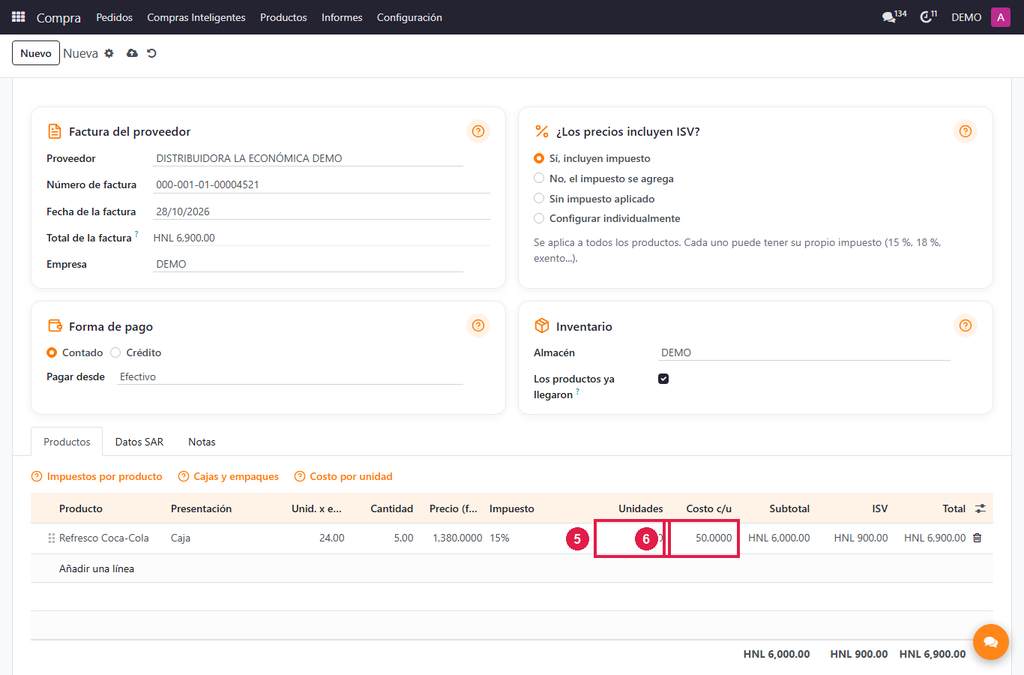Open the 'Pagar desde' dropdown showing Efectivo

coord(290,377)
